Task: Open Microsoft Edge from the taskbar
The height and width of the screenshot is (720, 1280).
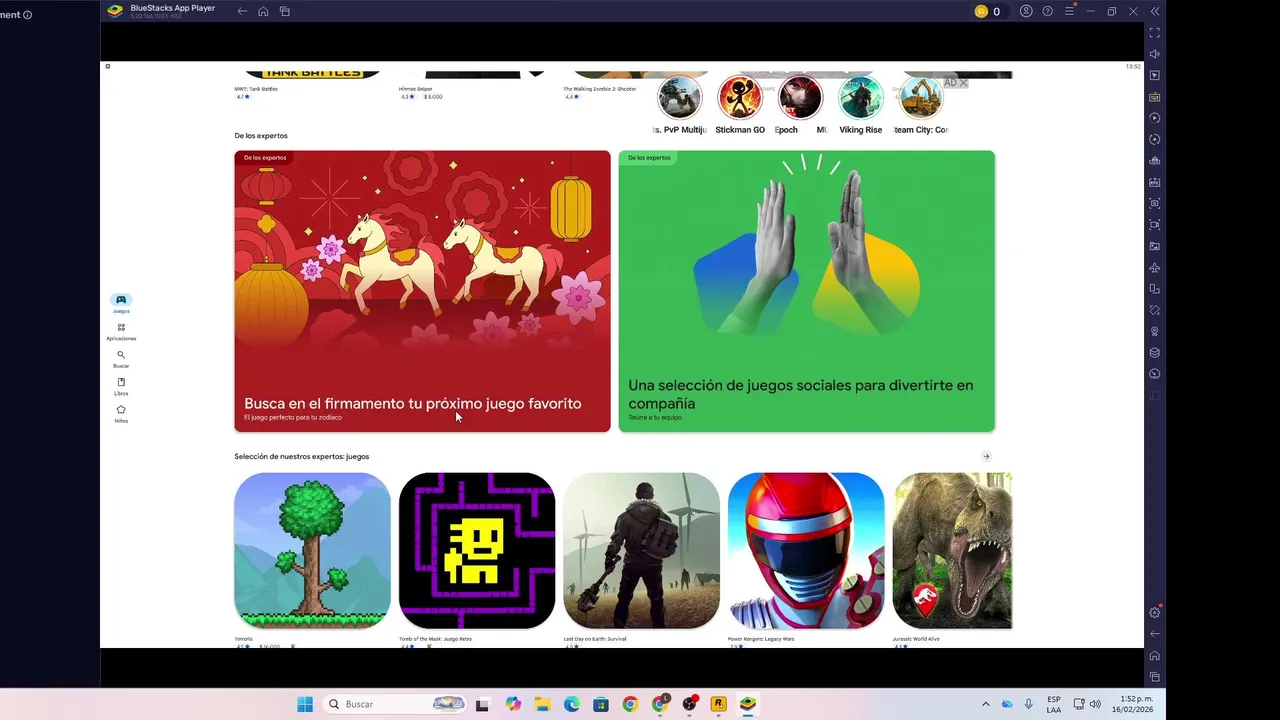Action: coord(571,704)
